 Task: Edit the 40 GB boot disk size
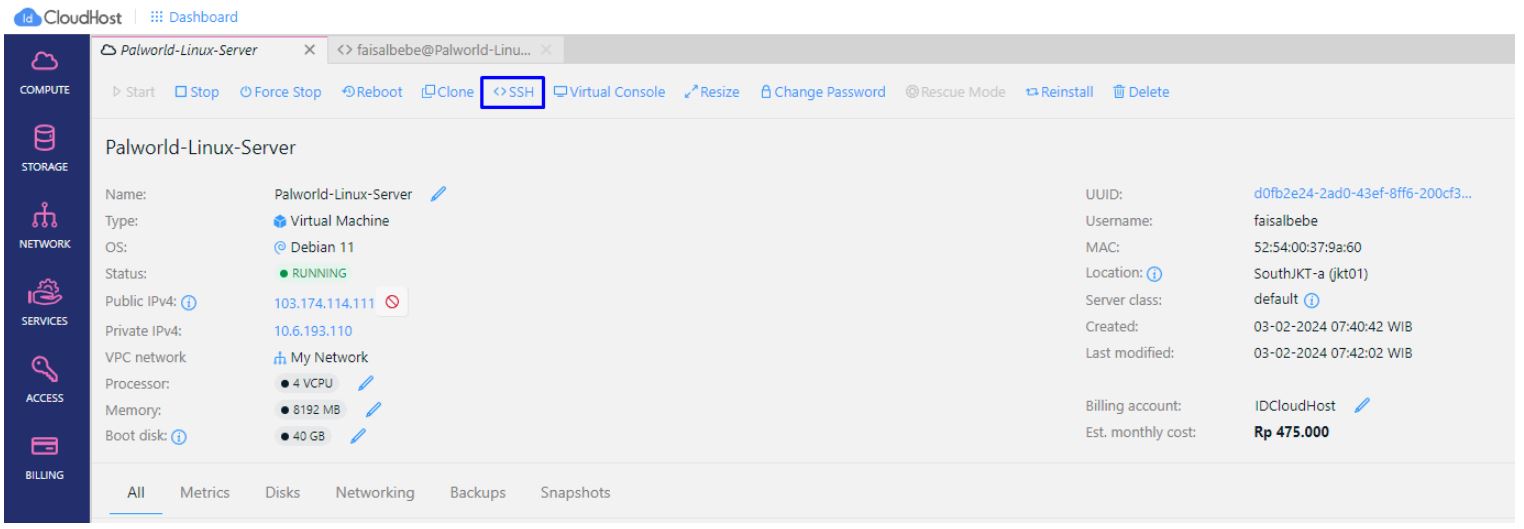click(x=358, y=435)
